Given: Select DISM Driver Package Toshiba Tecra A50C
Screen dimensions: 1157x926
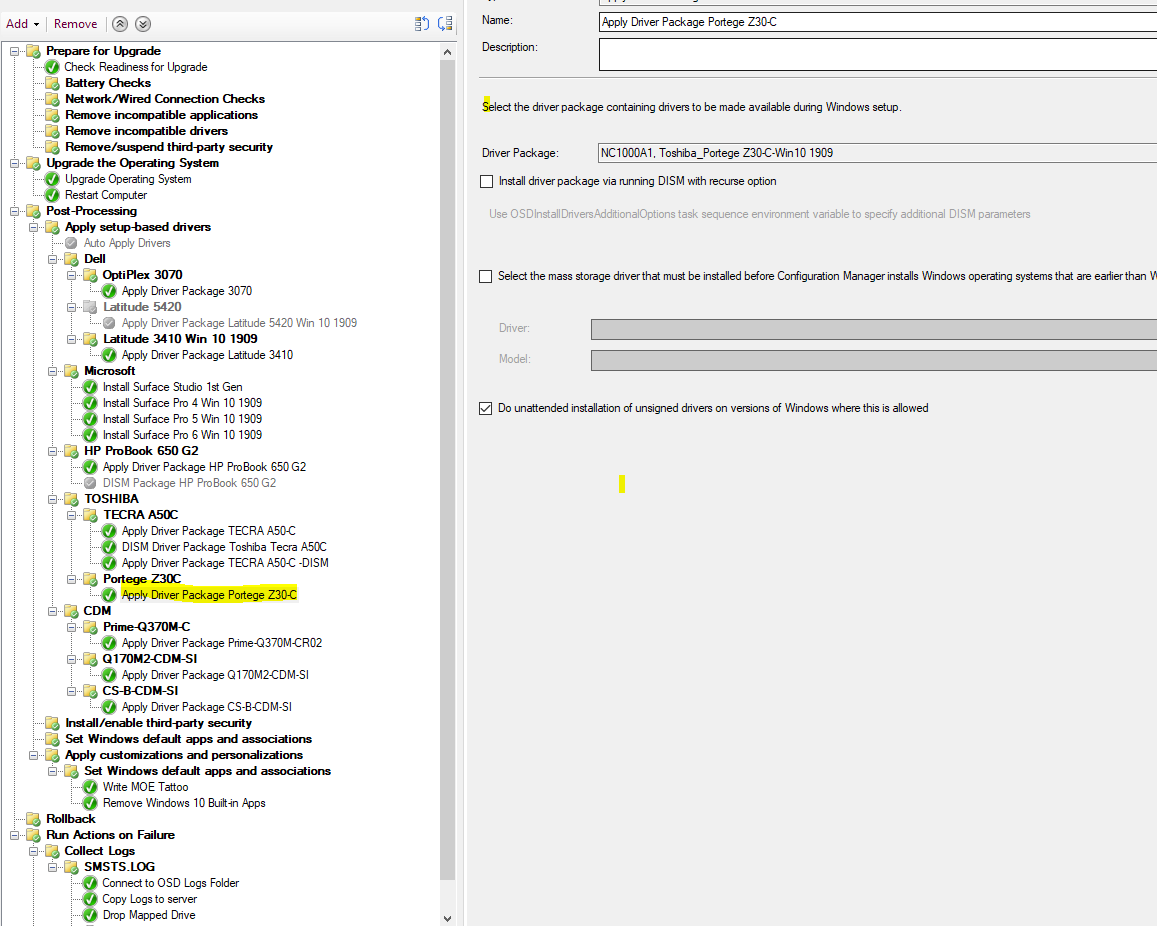Looking at the screenshot, I should (224, 547).
